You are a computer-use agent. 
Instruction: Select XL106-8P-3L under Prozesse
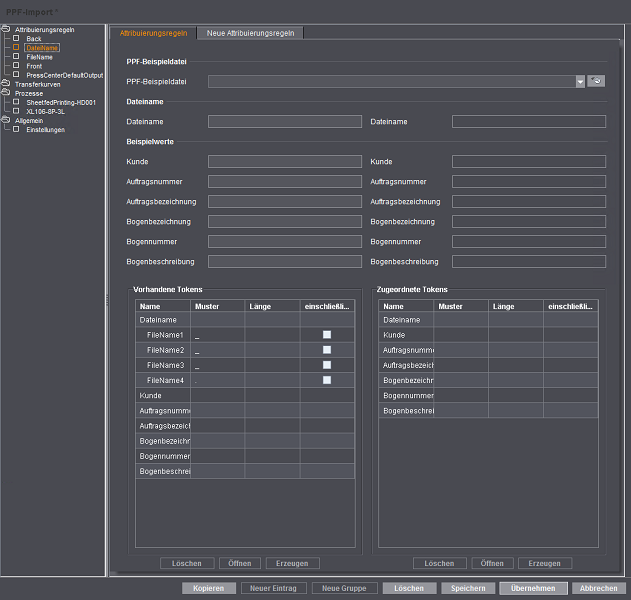click(47, 111)
